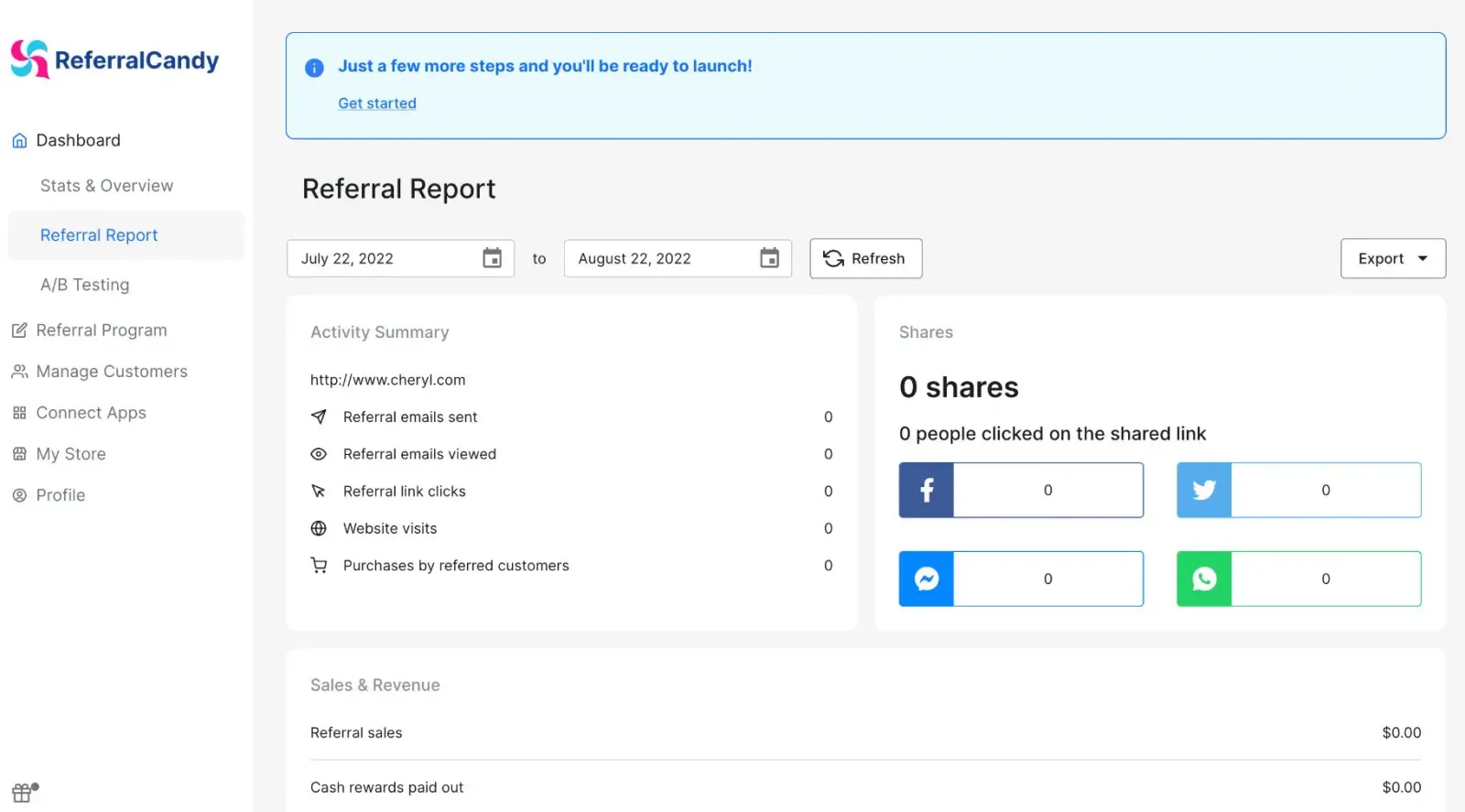Click the Referral link clicks label
Viewport: 1465px width, 812px height.
(404, 492)
